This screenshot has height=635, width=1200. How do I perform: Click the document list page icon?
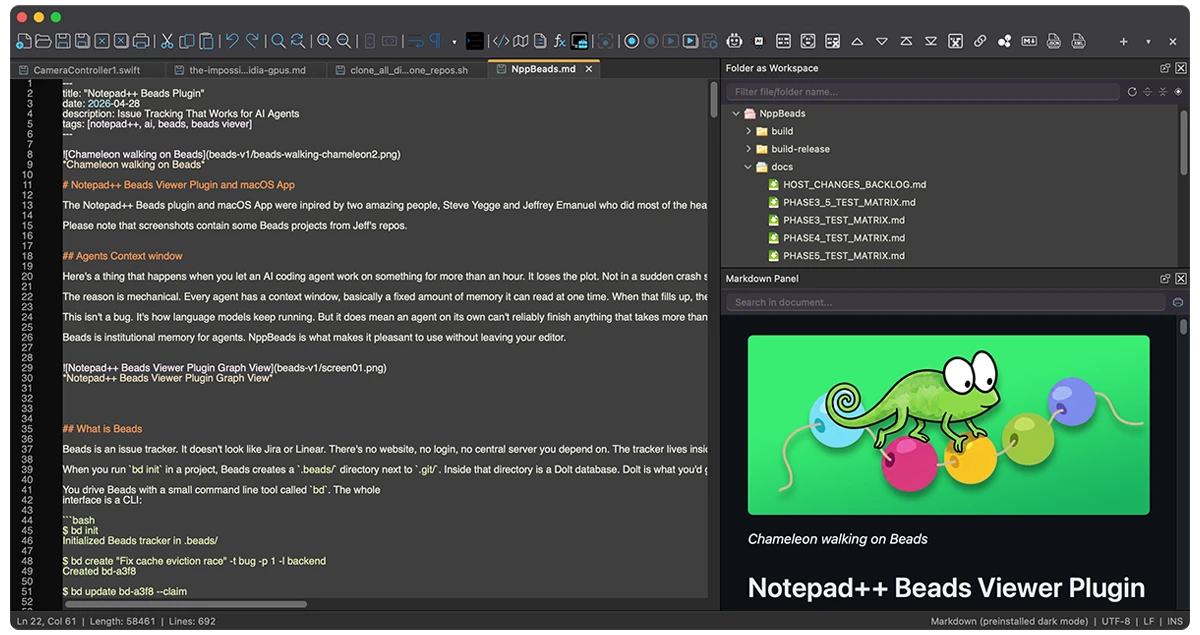540,41
